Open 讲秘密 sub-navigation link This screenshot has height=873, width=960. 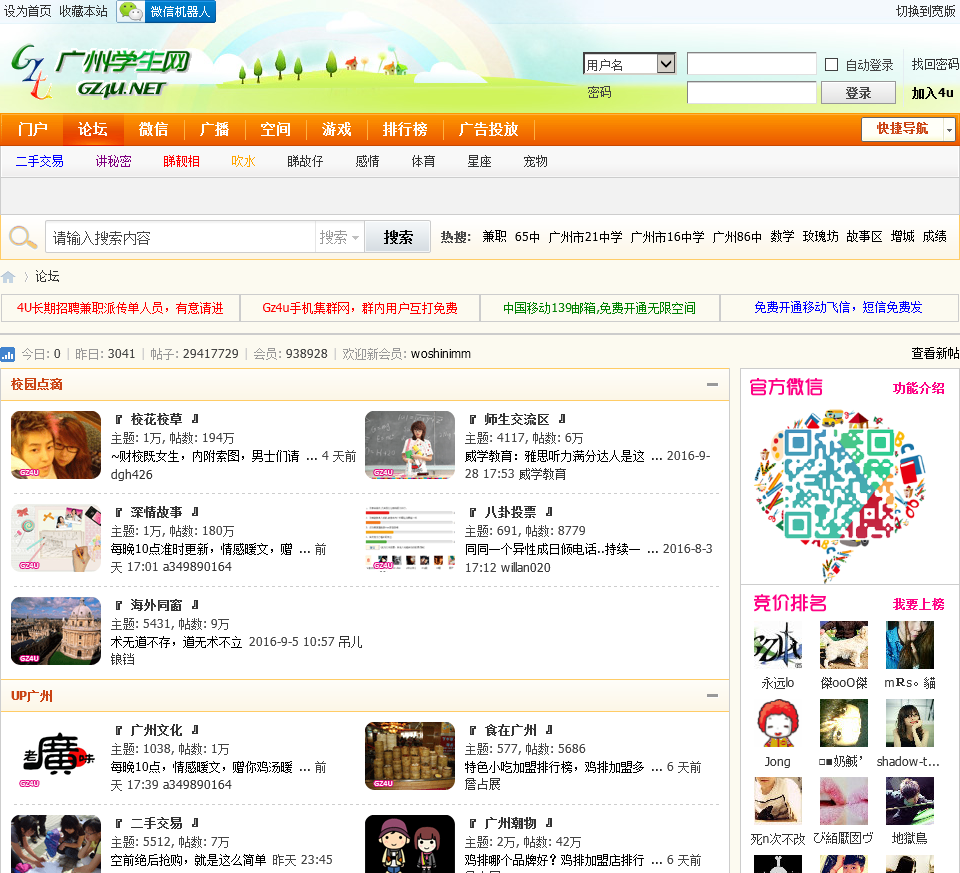pos(113,161)
